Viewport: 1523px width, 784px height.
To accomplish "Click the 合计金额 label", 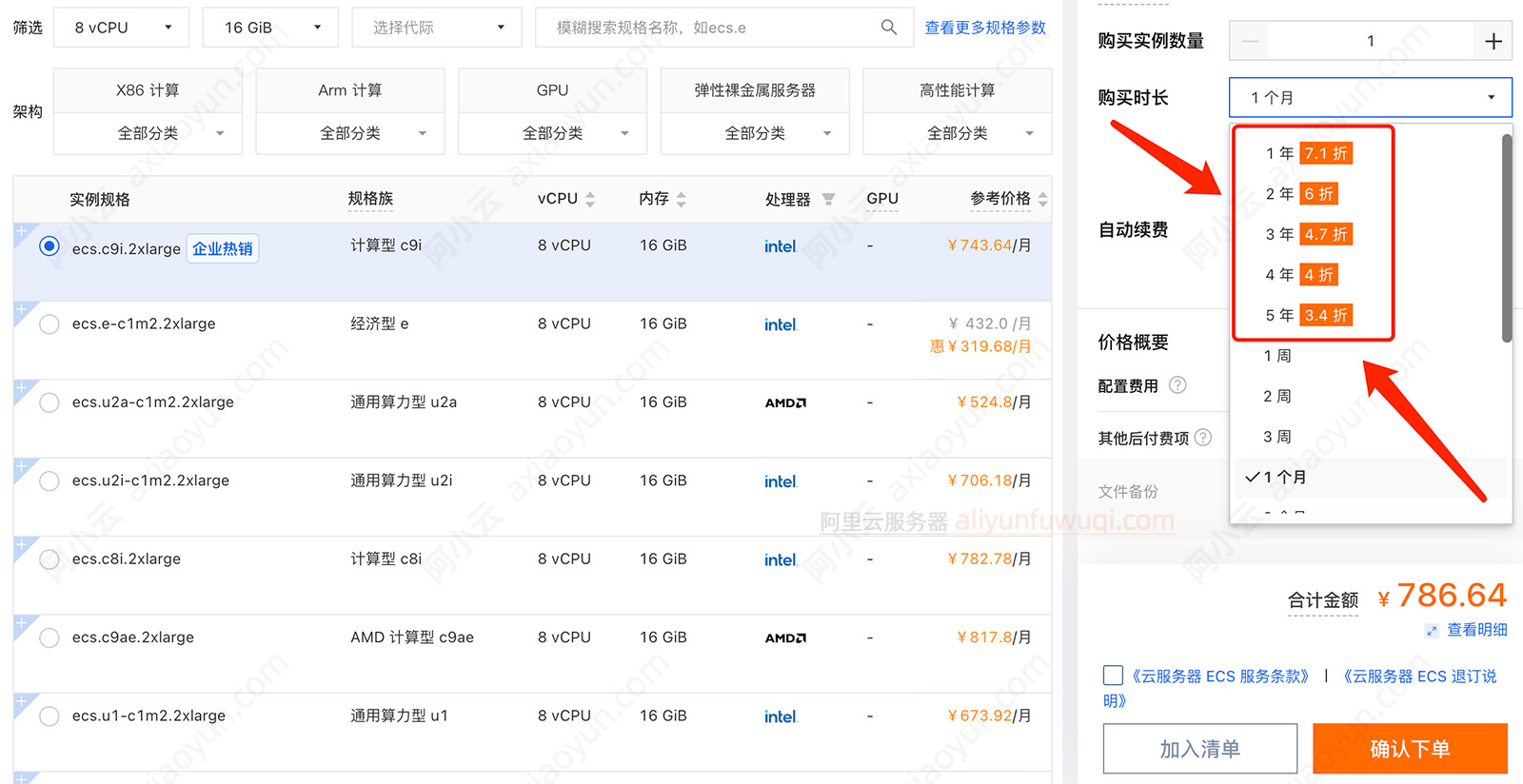I will click(x=1322, y=600).
